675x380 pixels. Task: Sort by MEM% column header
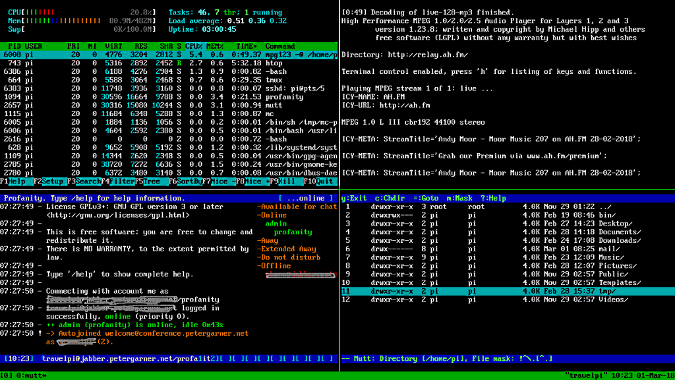(215, 46)
